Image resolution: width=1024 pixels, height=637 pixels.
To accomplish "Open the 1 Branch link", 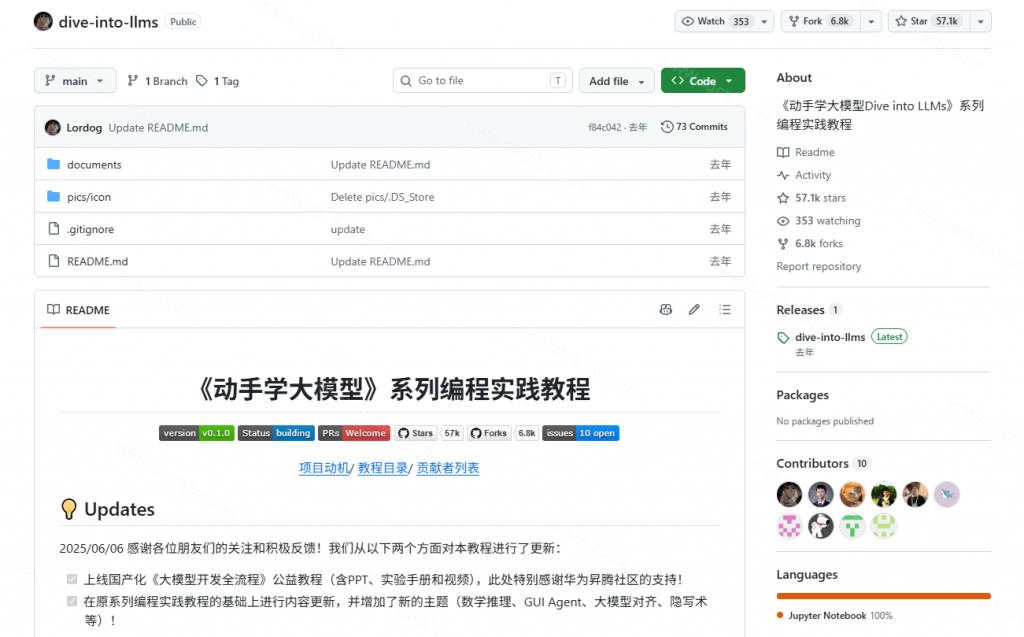I will coord(157,81).
